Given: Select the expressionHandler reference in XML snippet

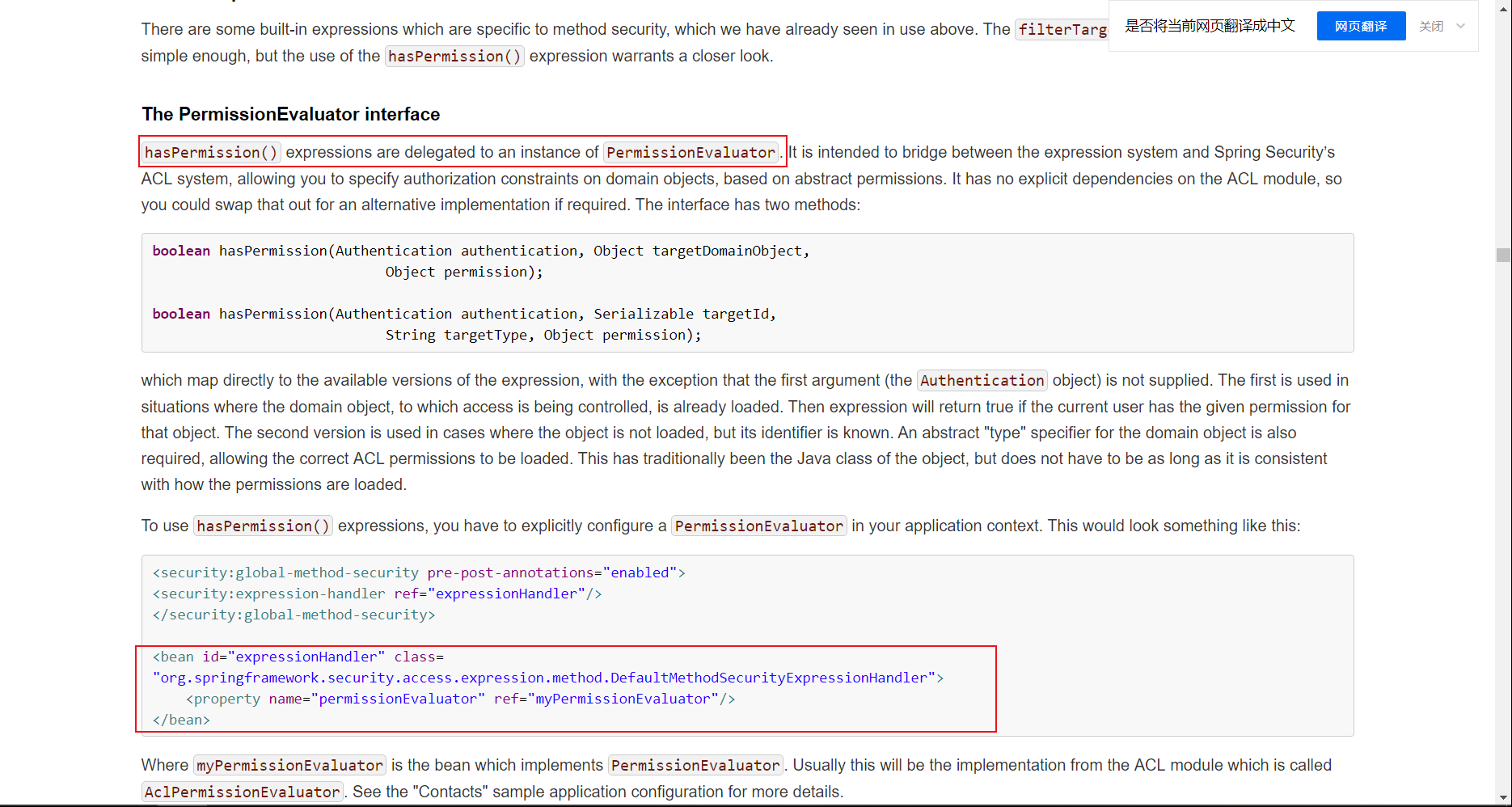Looking at the screenshot, I should pos(506,594).
